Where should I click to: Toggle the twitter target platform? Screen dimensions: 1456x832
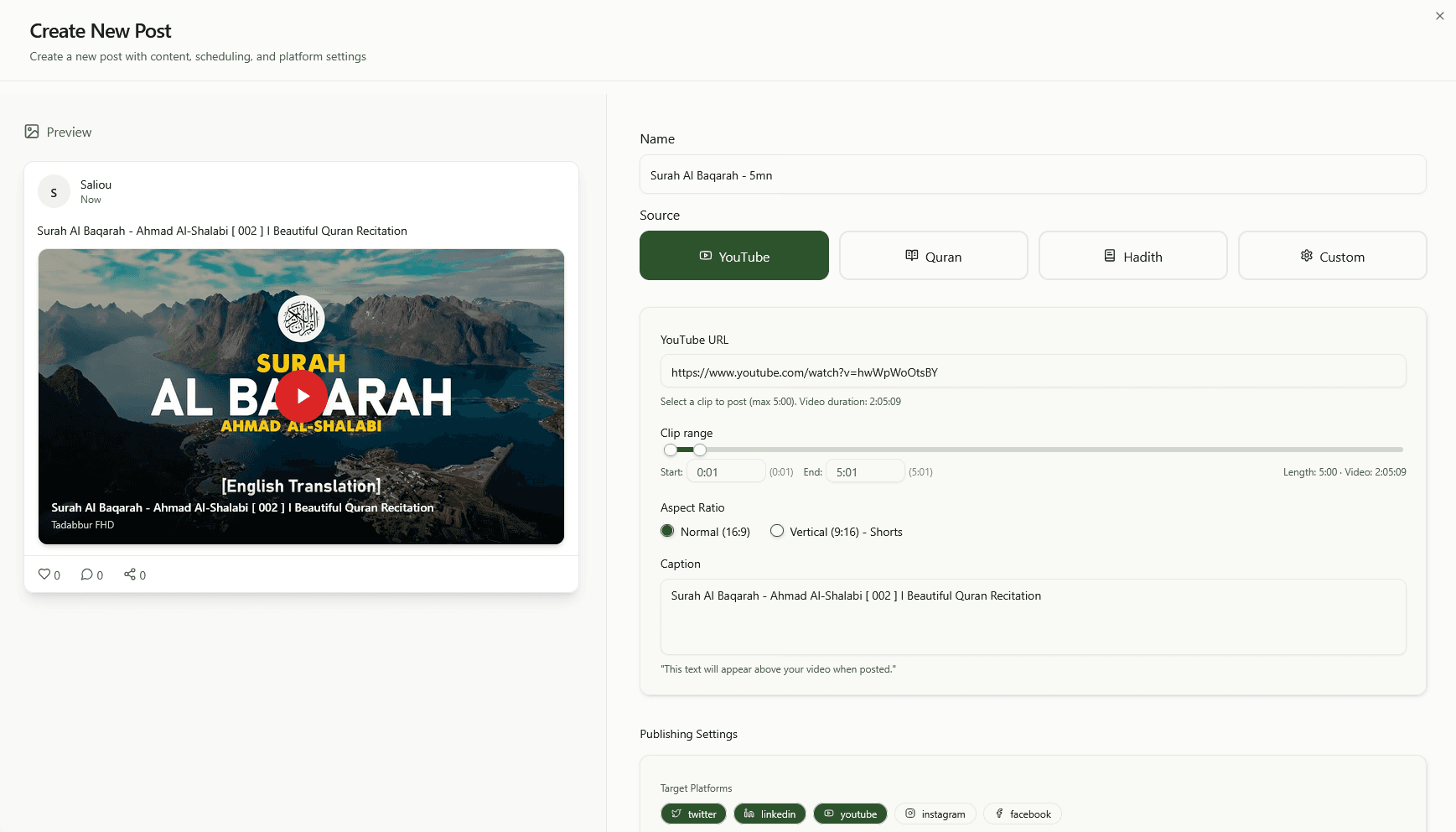point(693,814)
